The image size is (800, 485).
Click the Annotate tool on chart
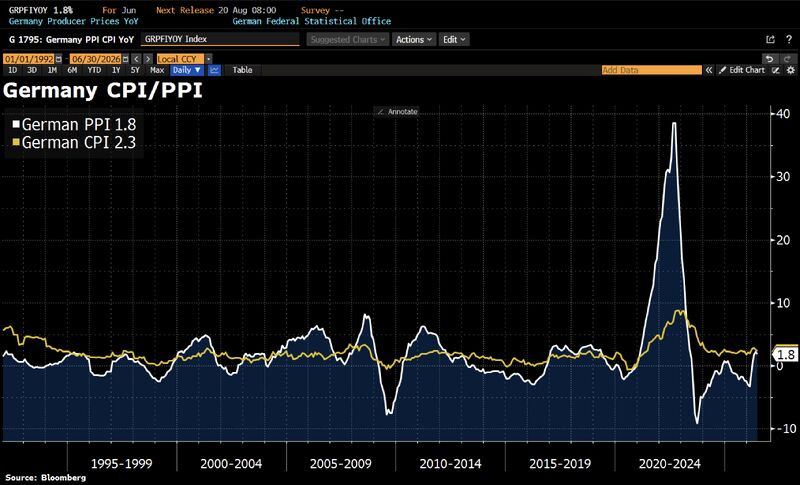pos(397,112)
